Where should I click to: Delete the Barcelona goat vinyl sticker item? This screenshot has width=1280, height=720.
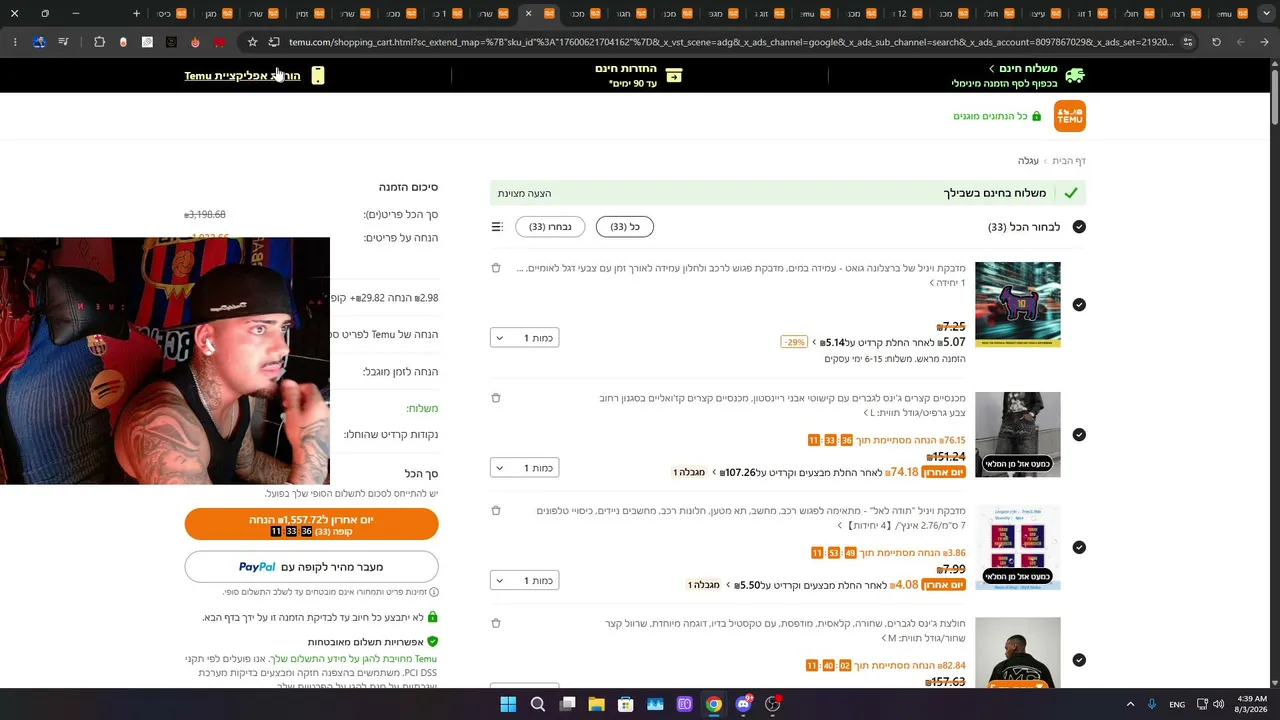point(496,268)
